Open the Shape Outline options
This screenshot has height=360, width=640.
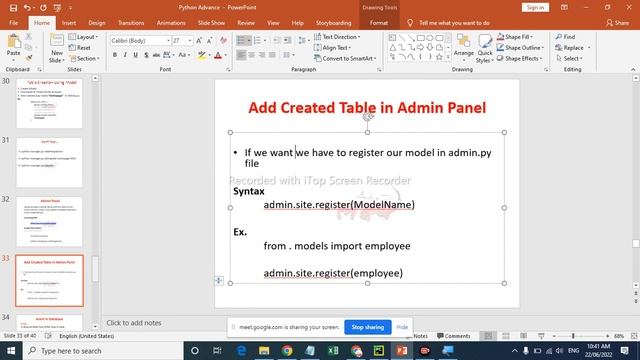click(x=520, y=47)
